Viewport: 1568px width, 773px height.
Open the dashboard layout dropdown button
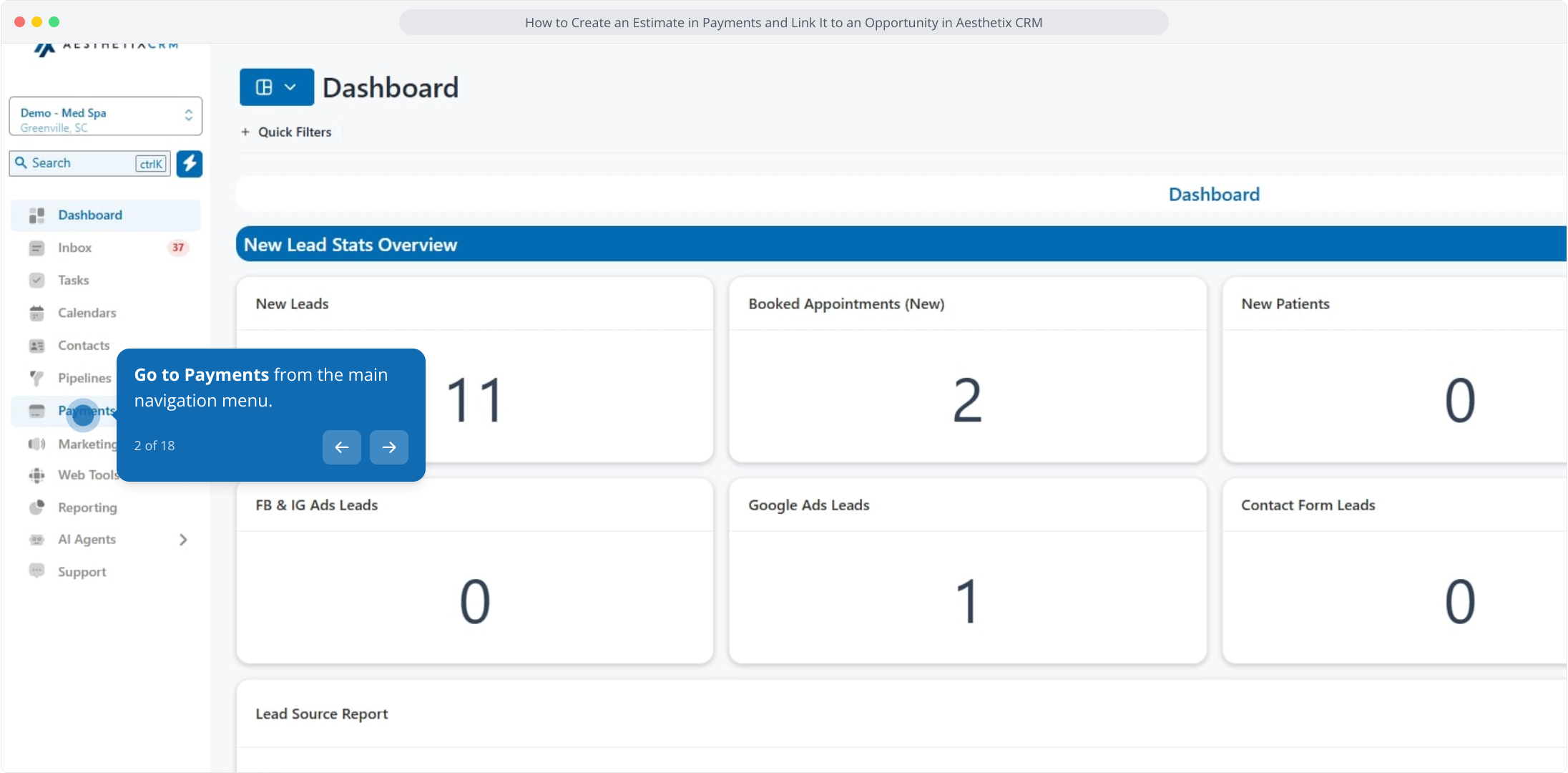[x=276, y=87]
